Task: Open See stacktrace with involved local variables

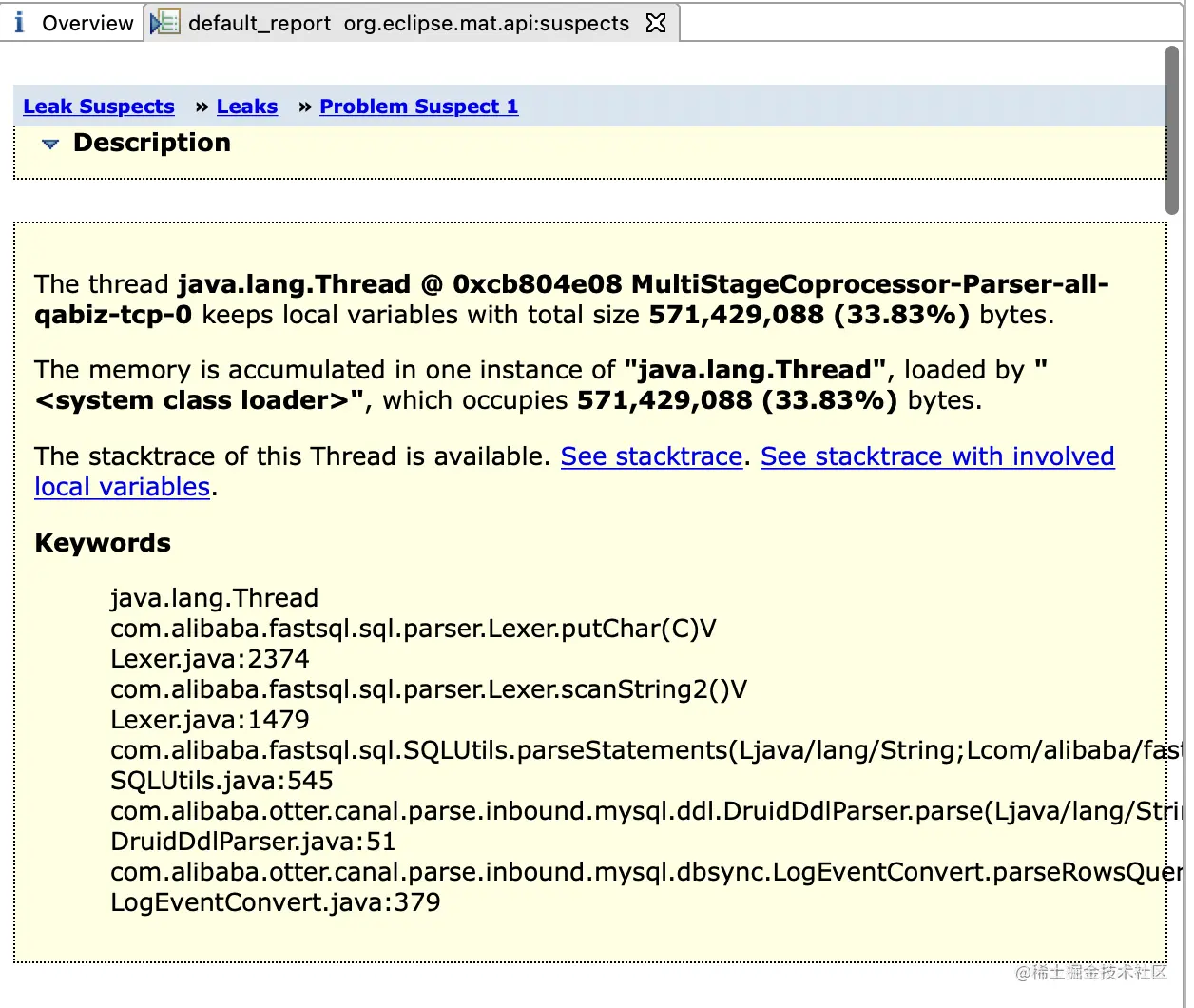Action: (x=574, y=472)
